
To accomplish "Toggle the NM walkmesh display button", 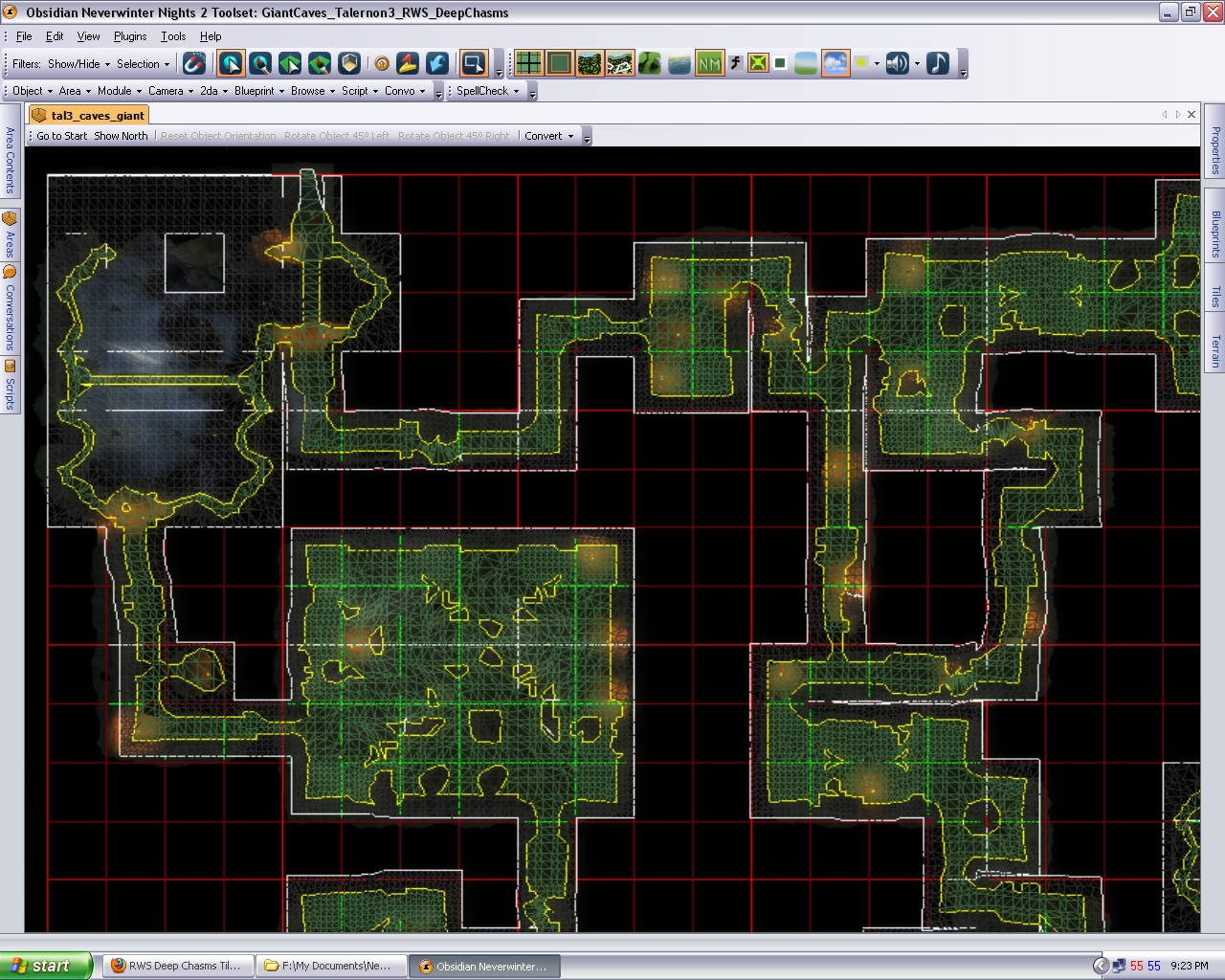I will point(709,64).
